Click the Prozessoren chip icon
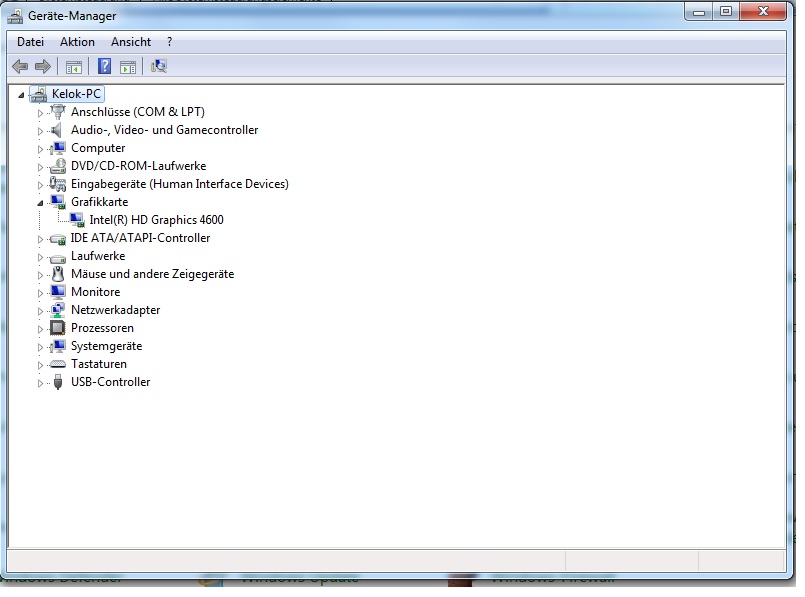This screenshot has height=597, width=805. (58, 328)
